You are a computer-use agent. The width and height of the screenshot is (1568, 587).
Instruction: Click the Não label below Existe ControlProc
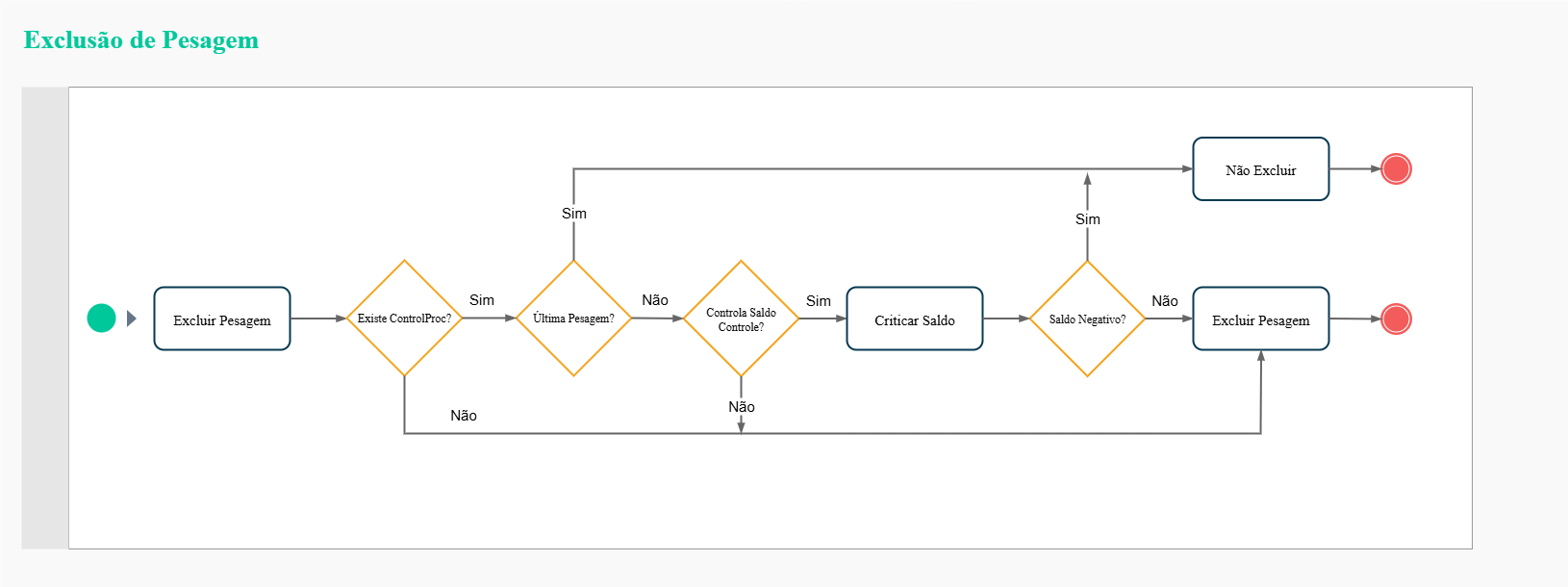(464, 416)
